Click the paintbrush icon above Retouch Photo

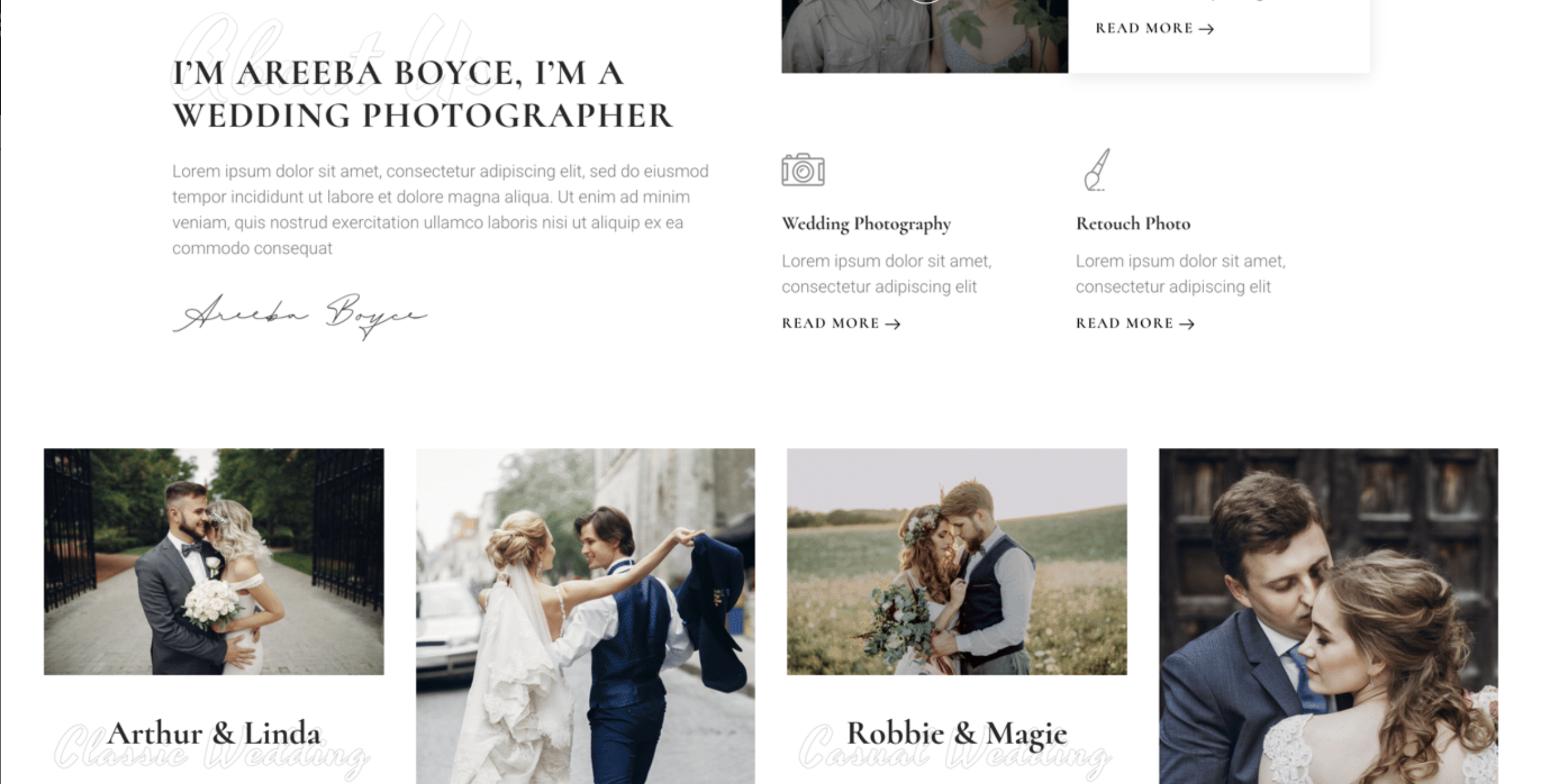[1098, 170]
